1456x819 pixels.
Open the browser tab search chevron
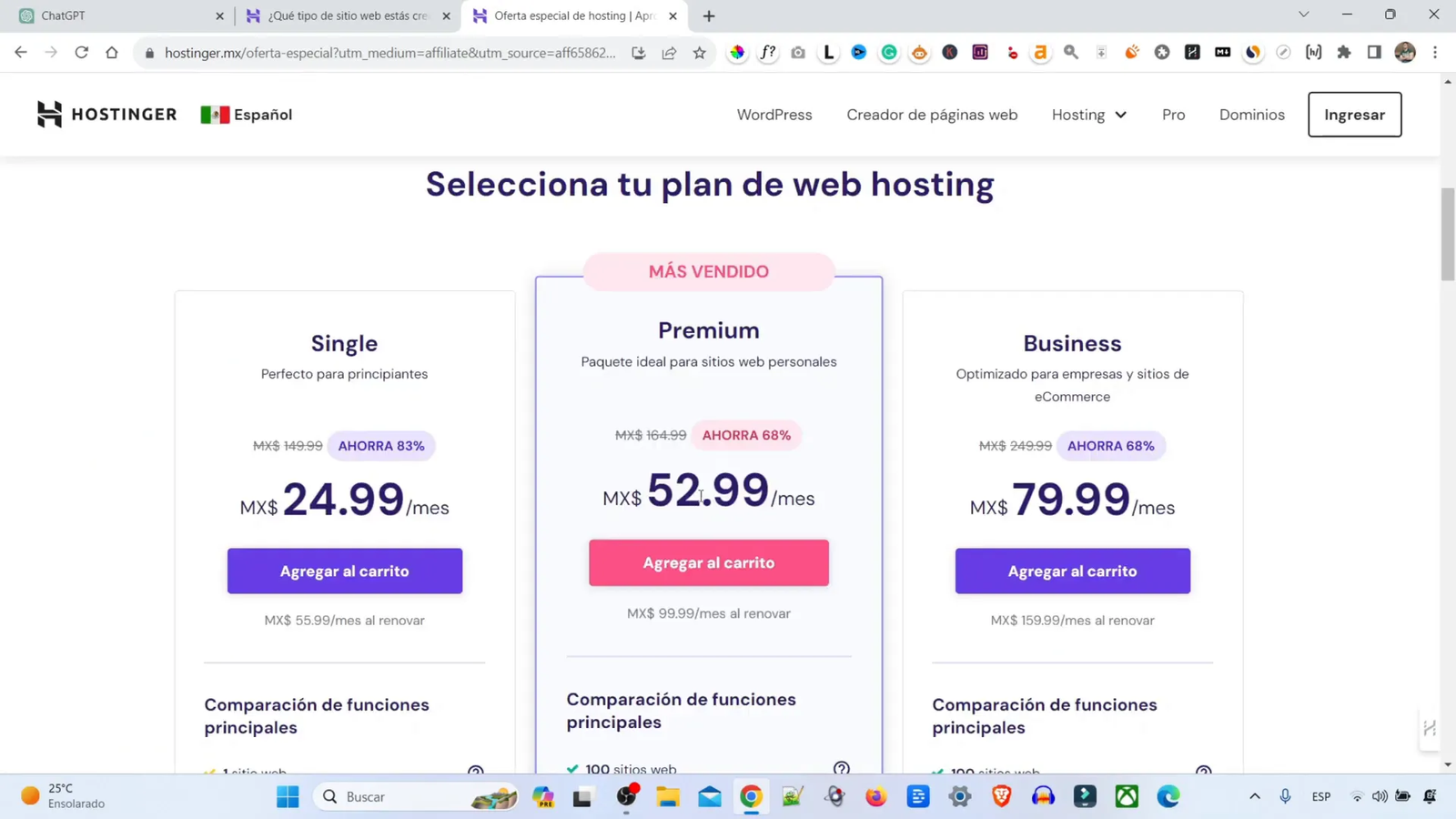1303,15
